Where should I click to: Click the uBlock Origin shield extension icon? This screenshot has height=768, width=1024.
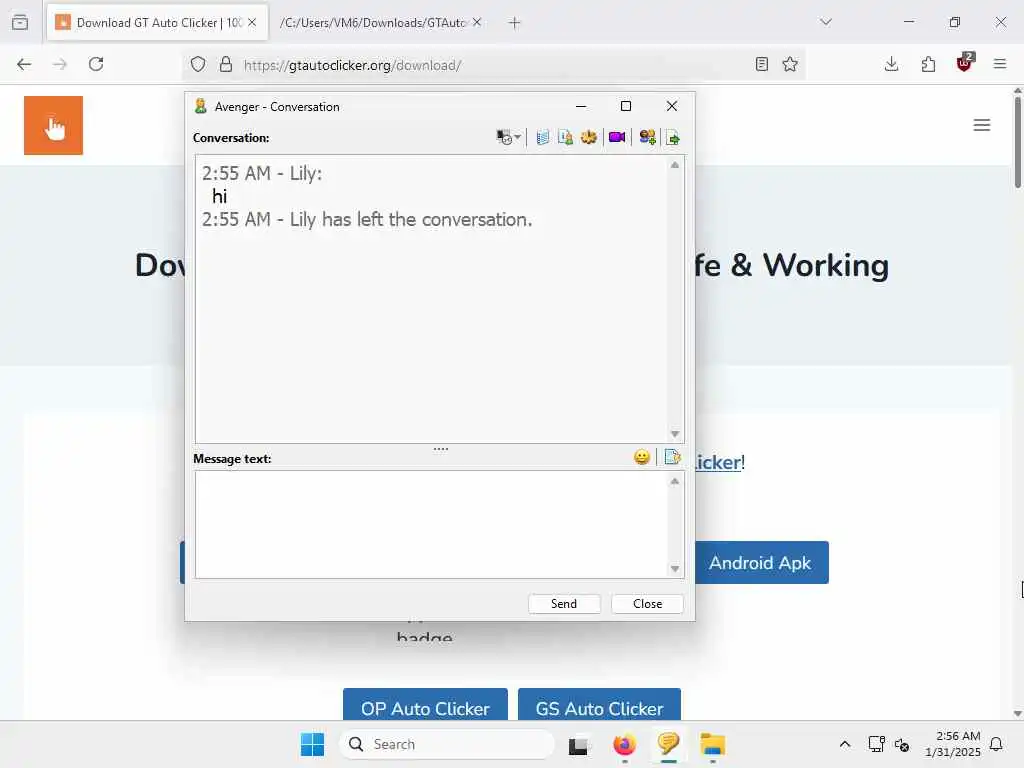pos(965,63)
